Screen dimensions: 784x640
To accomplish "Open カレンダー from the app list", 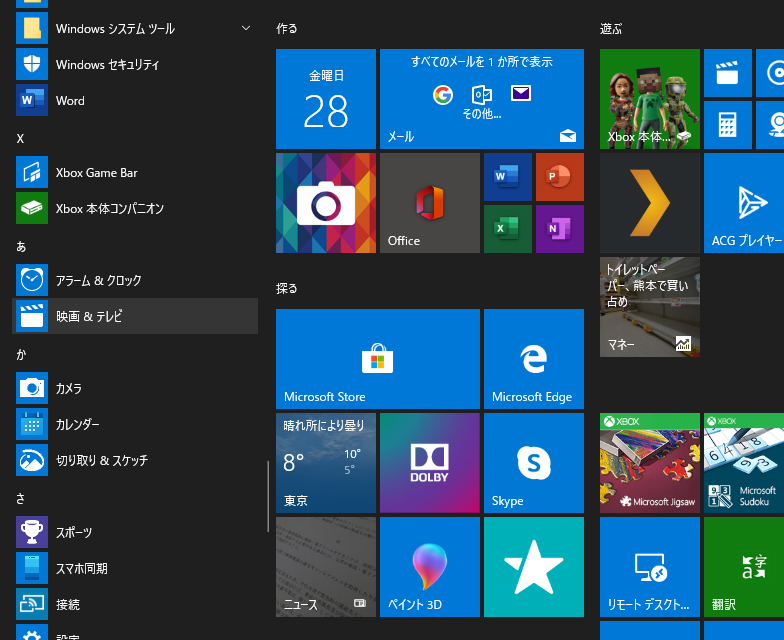I will pos(135,424).
